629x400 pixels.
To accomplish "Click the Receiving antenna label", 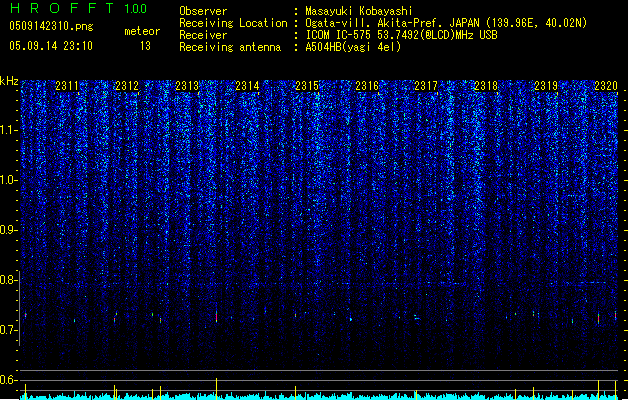I will pyautogui.click(x=230, y=47).
